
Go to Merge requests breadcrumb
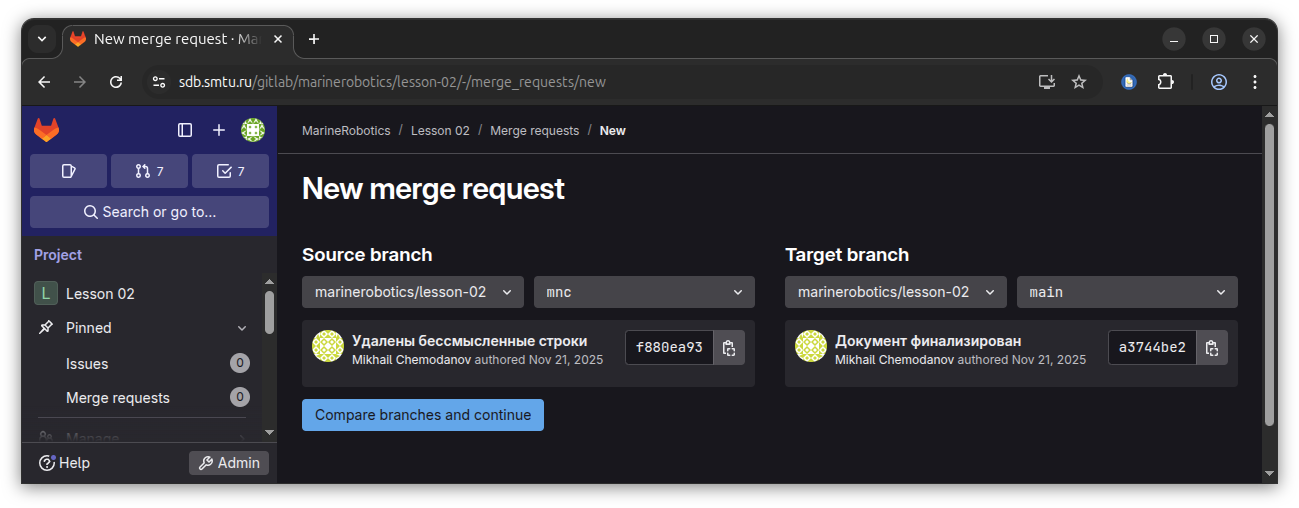click(535, 131)
